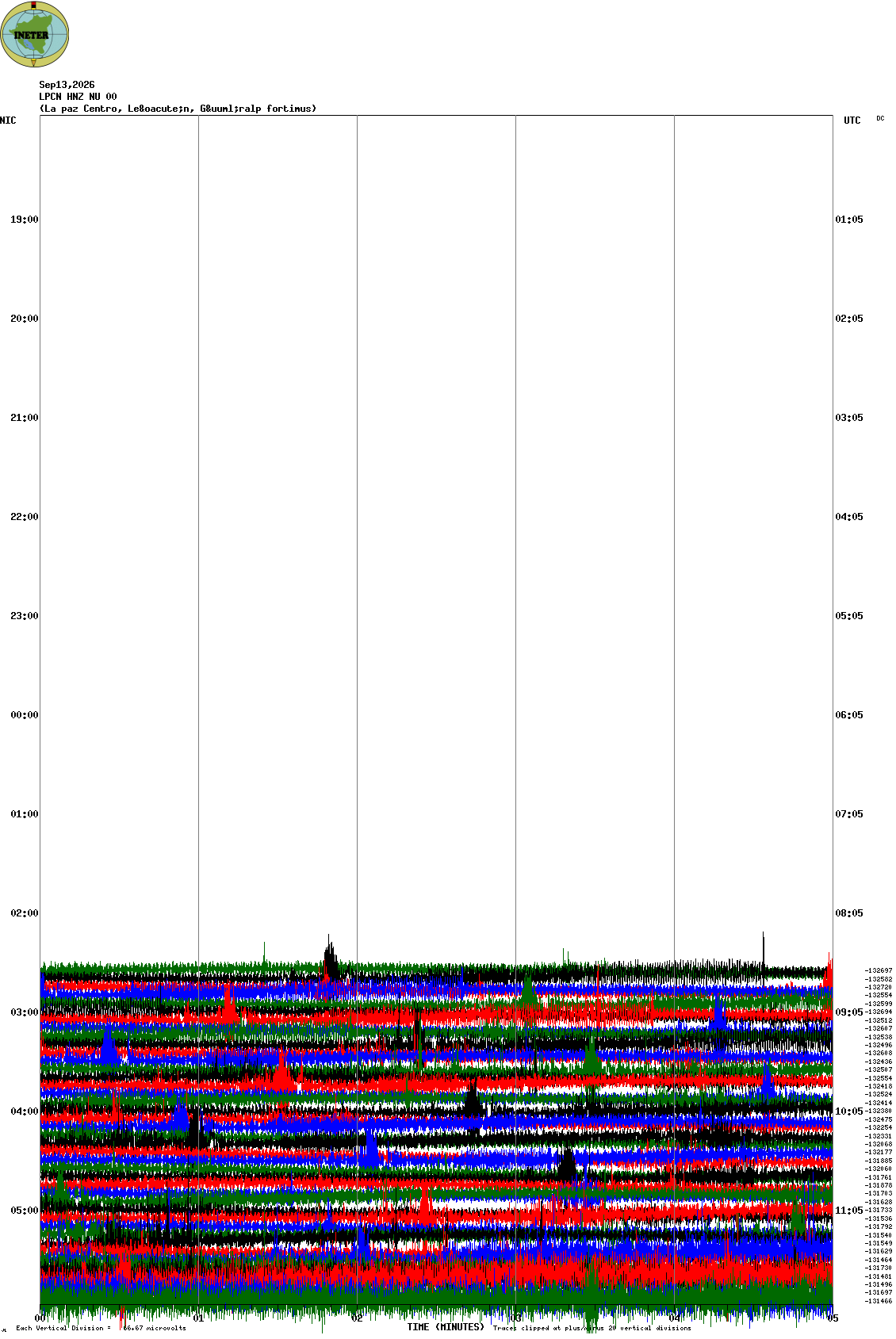Click the La paz Centro location description
This screenshot has height=1339, width=896.
click(x=178, y=109)
